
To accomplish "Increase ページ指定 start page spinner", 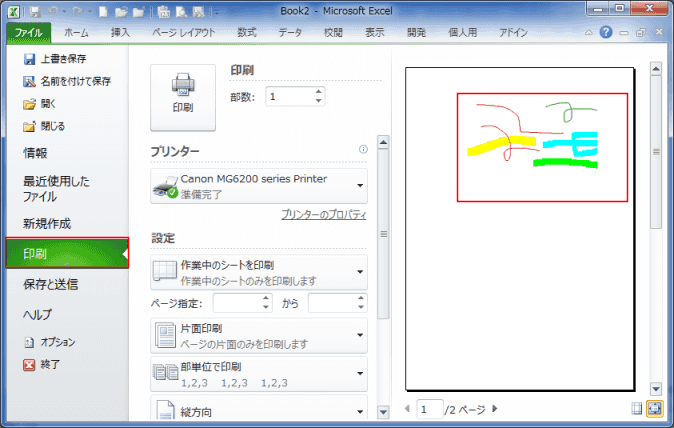I will 266,298.
